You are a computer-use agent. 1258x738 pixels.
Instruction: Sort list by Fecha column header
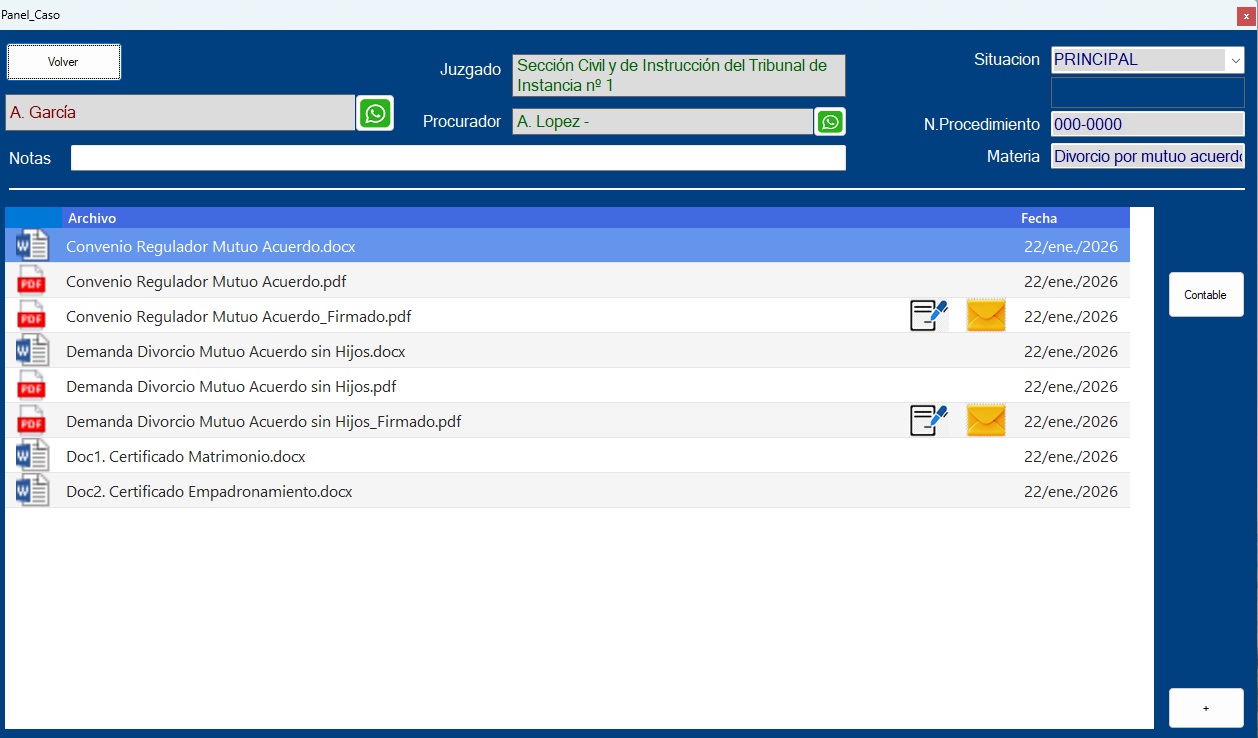[x=1038, y=218]
